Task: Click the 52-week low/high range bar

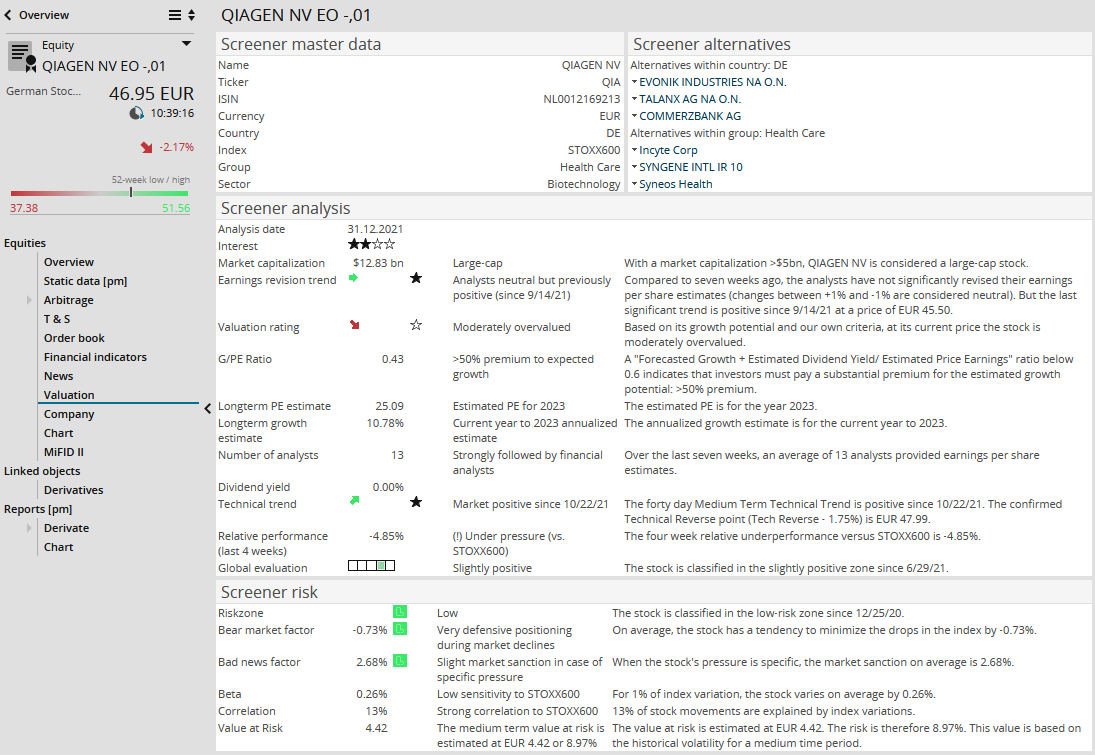Action: pos(99,192)
